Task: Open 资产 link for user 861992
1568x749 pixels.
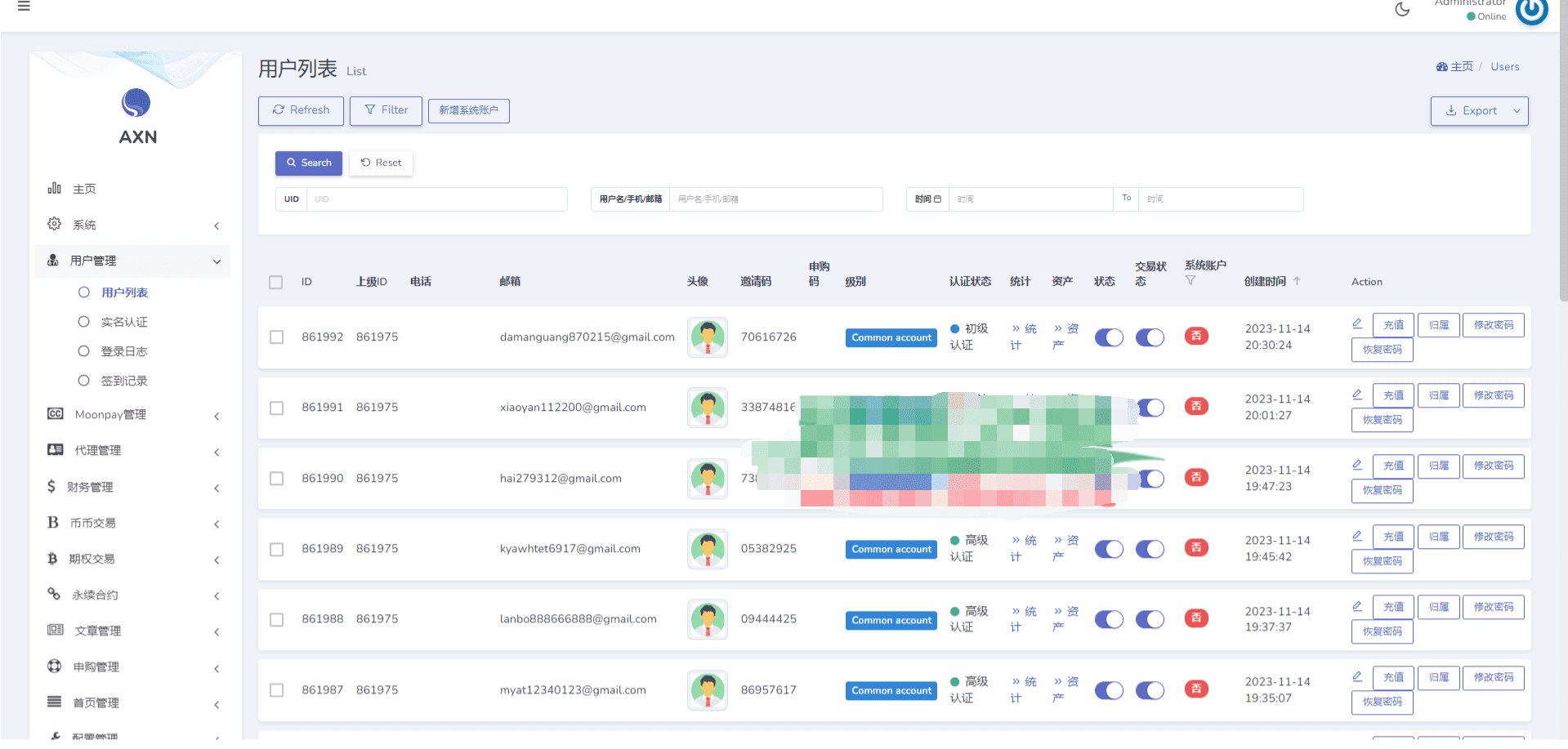Action: [x=1065, y=337]
